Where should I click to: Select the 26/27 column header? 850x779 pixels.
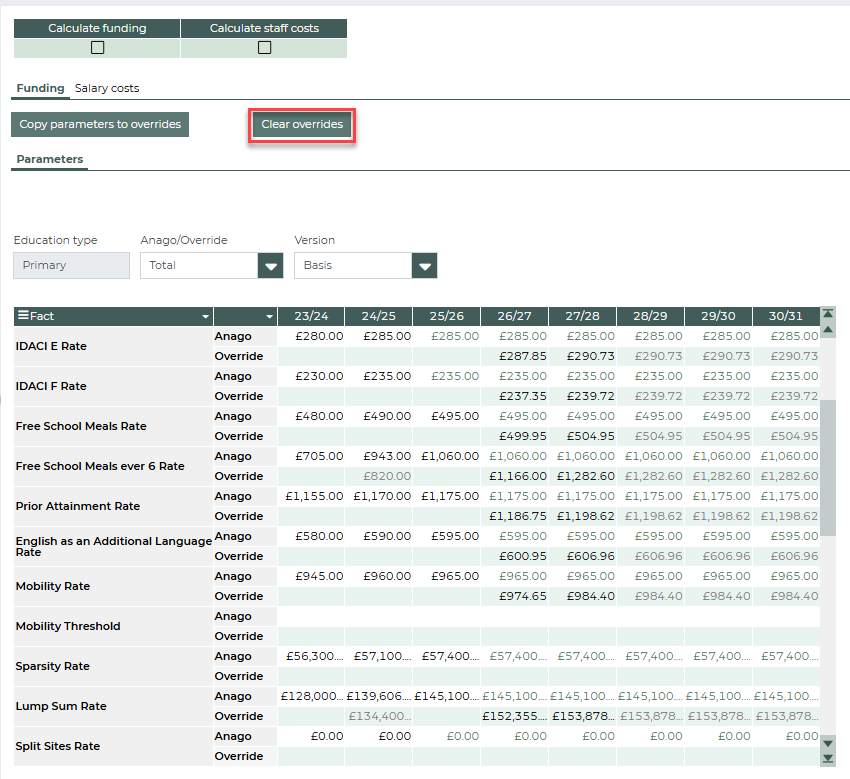[514, 316]
